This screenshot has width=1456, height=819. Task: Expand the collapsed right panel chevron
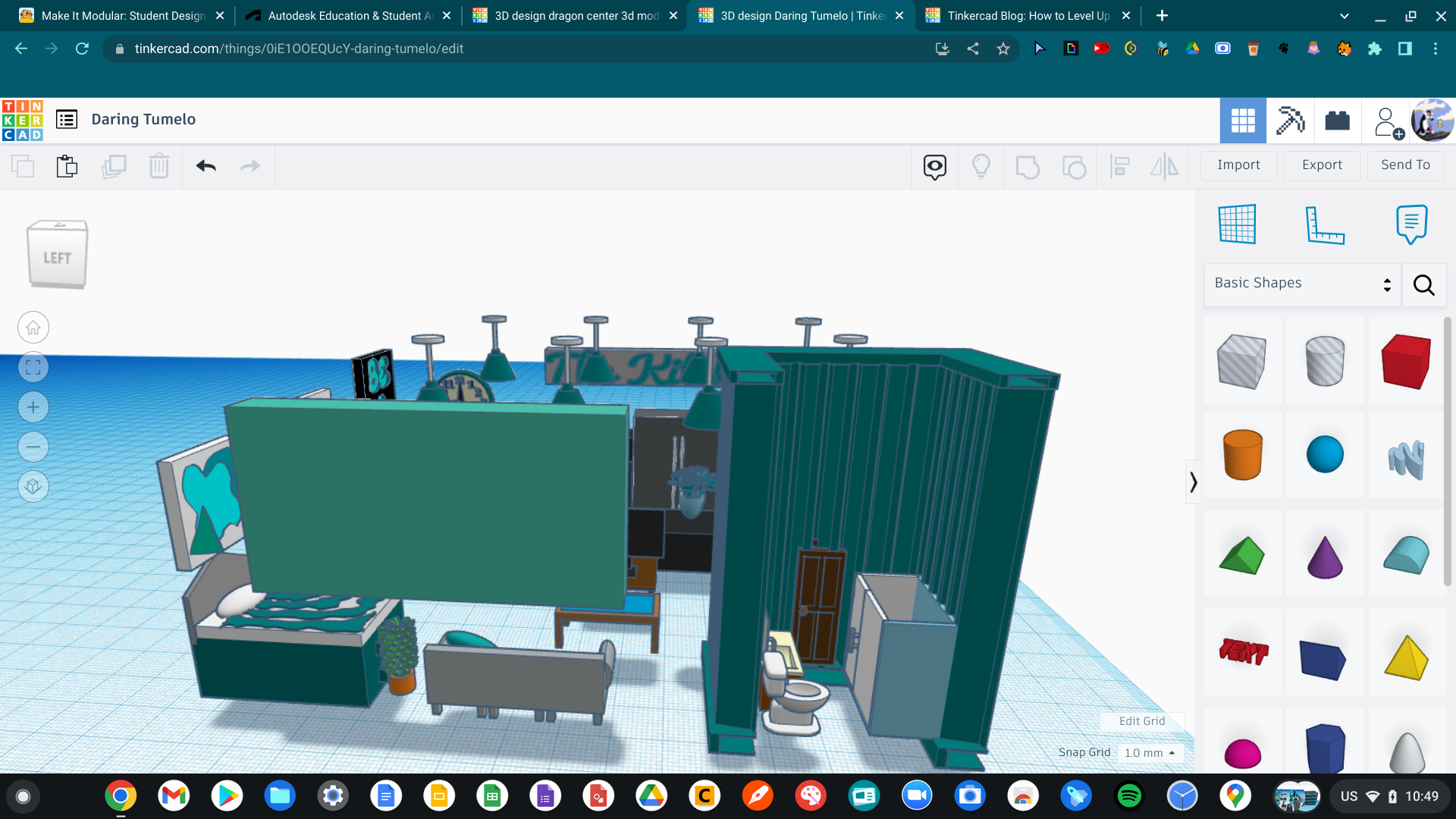click(x=1193, y=481)
